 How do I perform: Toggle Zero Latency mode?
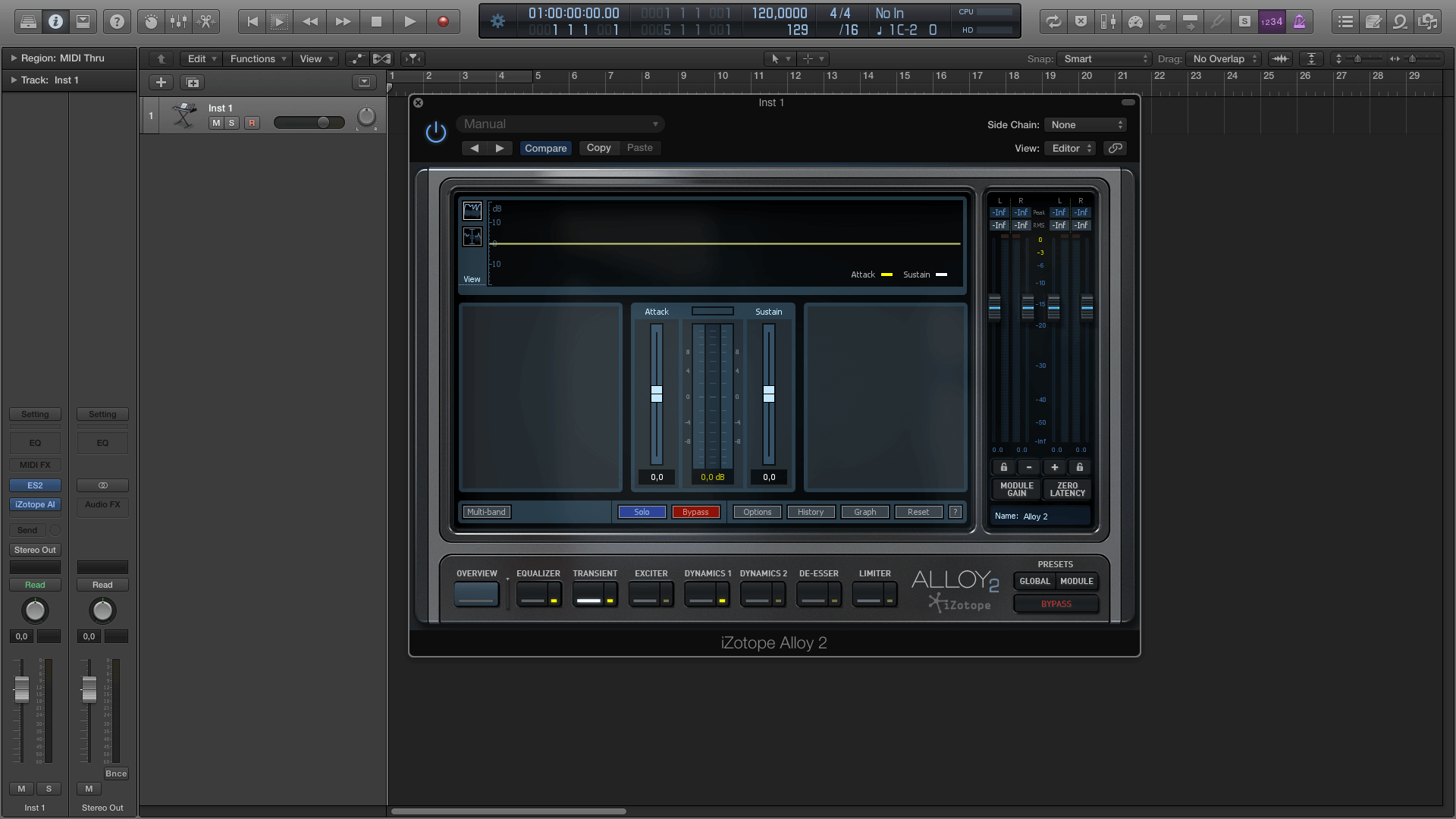click(1067, 489)
